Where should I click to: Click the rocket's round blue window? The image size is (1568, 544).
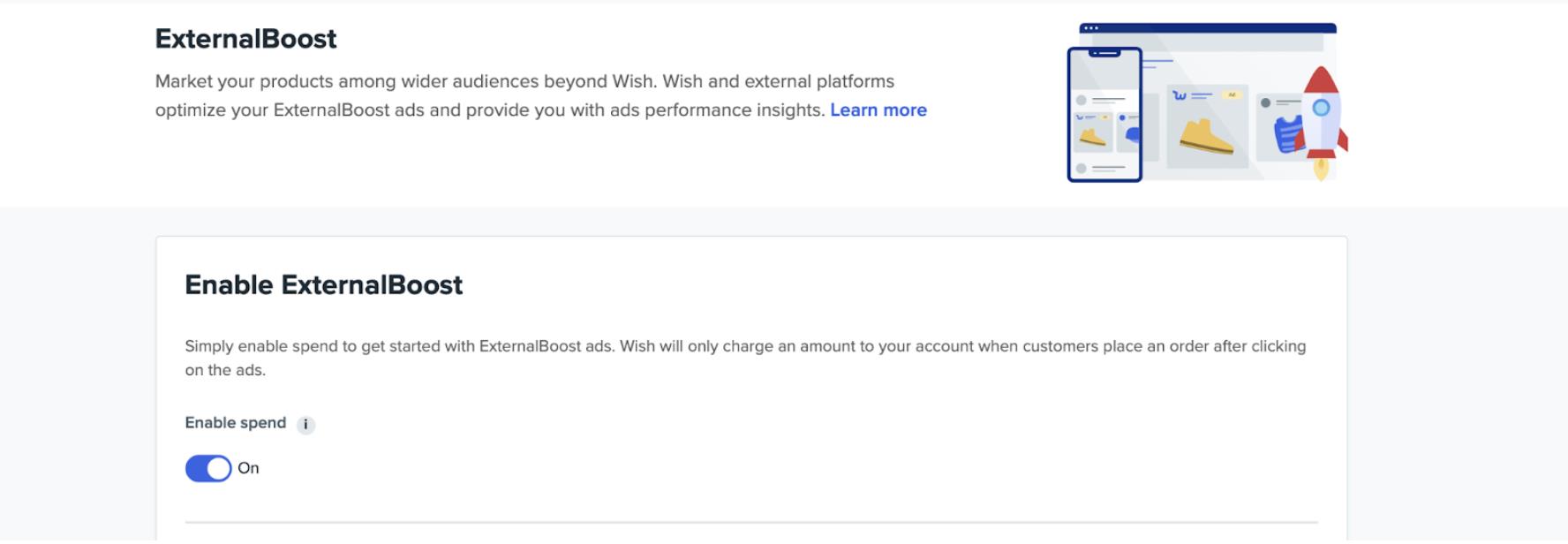tap(1321, 108)
